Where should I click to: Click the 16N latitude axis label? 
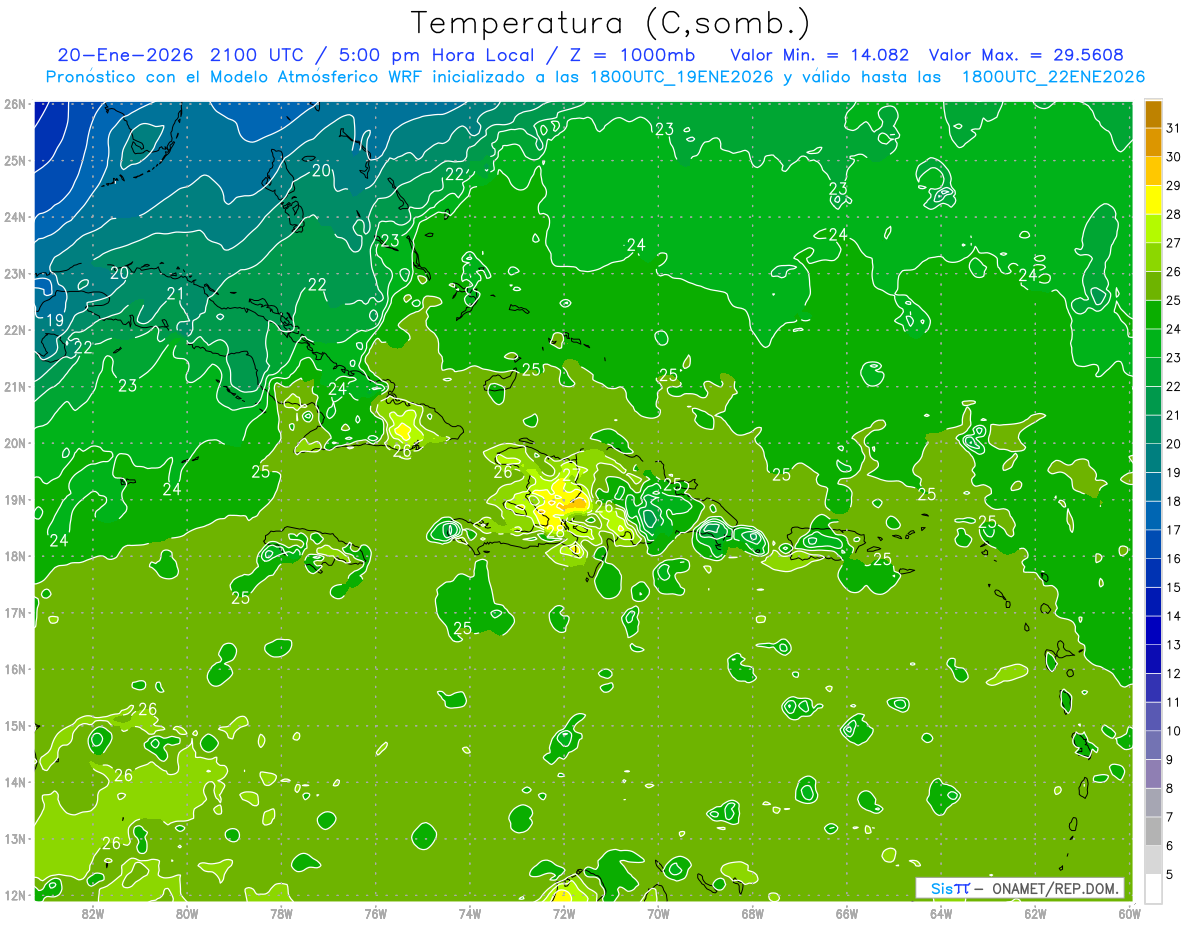click(15, 669)
